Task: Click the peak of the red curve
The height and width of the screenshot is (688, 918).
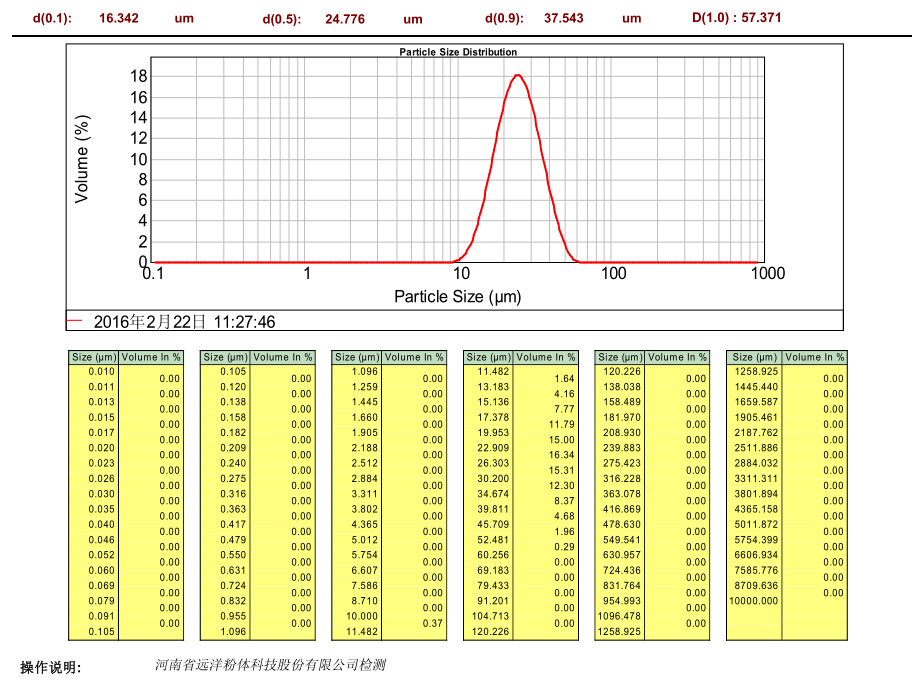Action: pyautogui.click(x=517, y=75)
